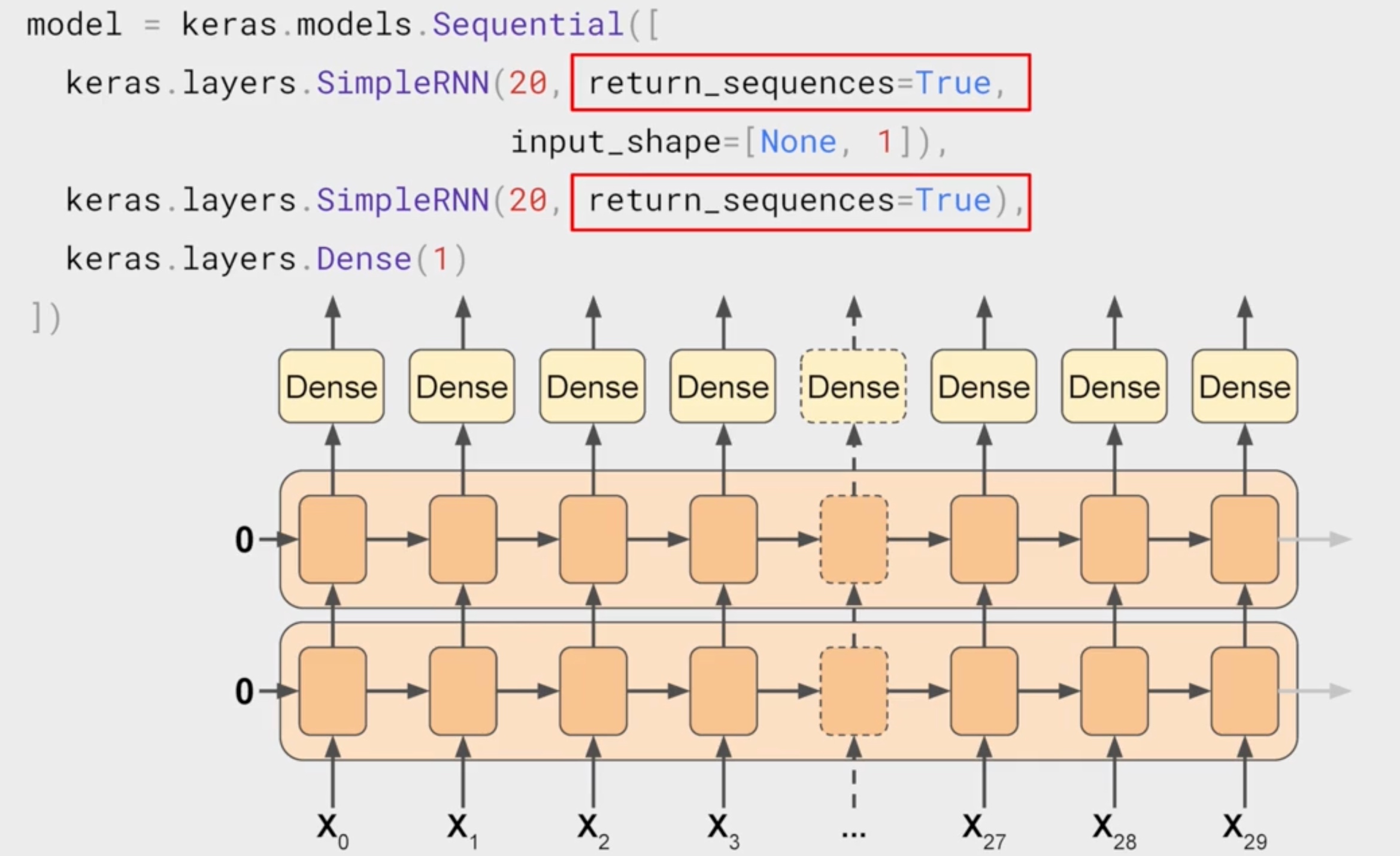Click the Dense box in the x2 column
1400x856 pixels.
coord(593,387)
